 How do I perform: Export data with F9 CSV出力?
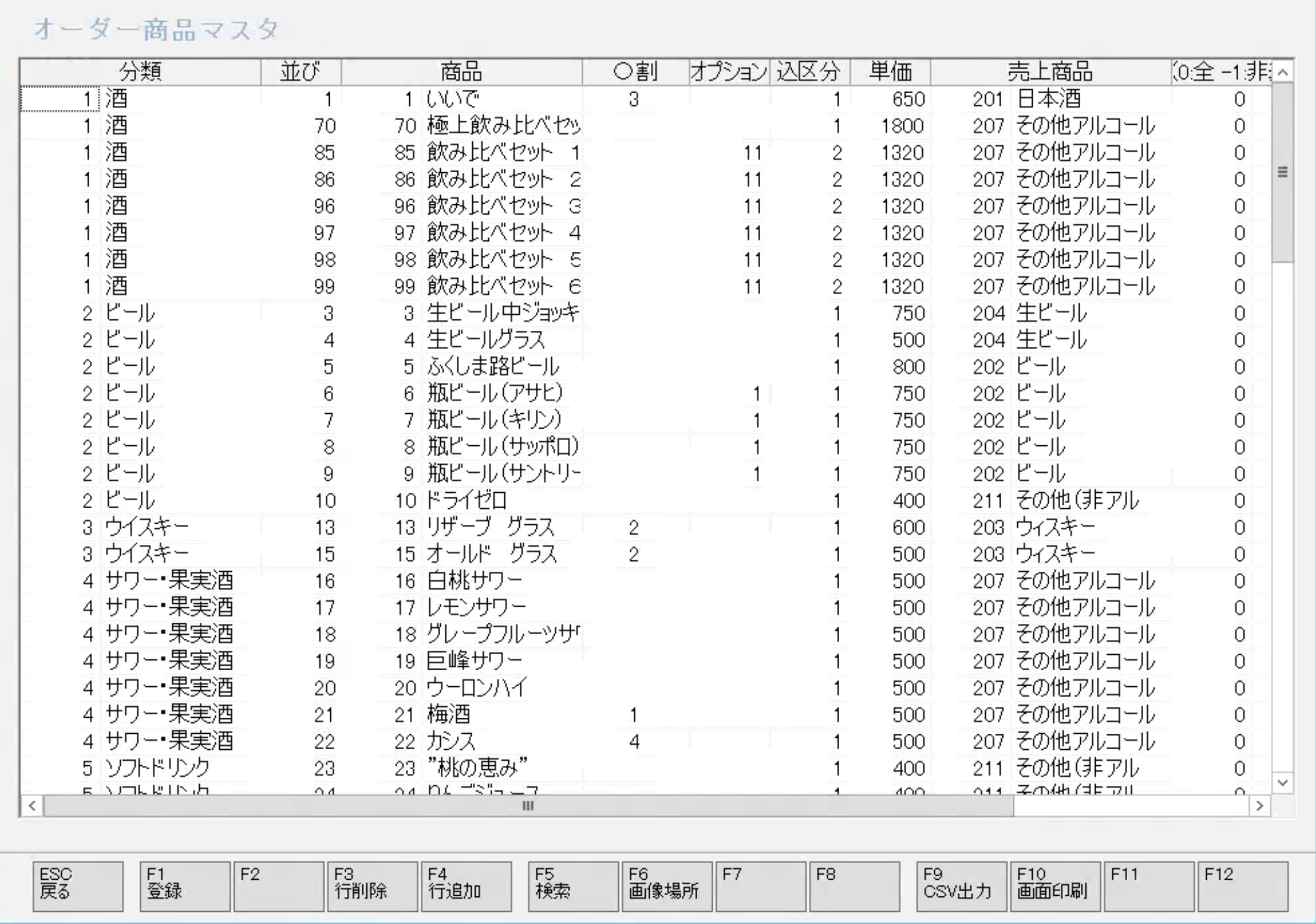pos(961,885)
